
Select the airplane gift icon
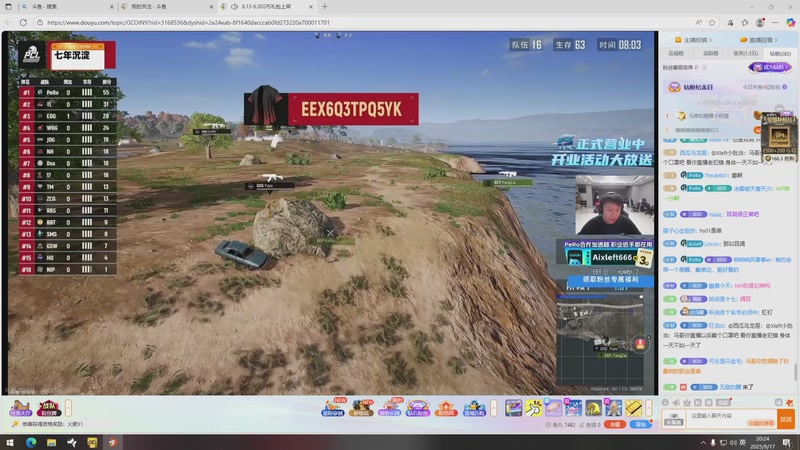[554, 408]
